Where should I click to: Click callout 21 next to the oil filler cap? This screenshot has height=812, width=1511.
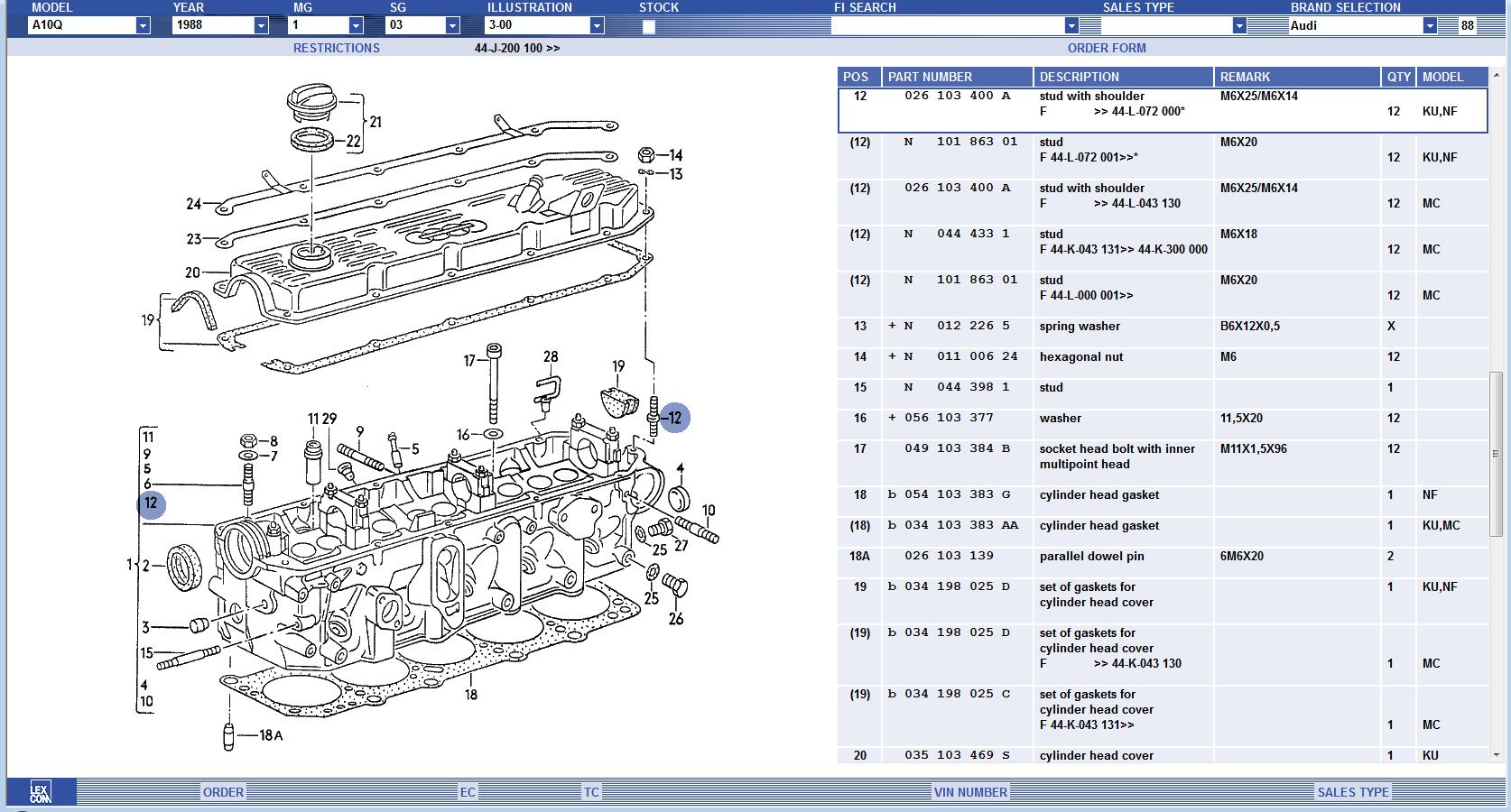[x=375, y=122]
